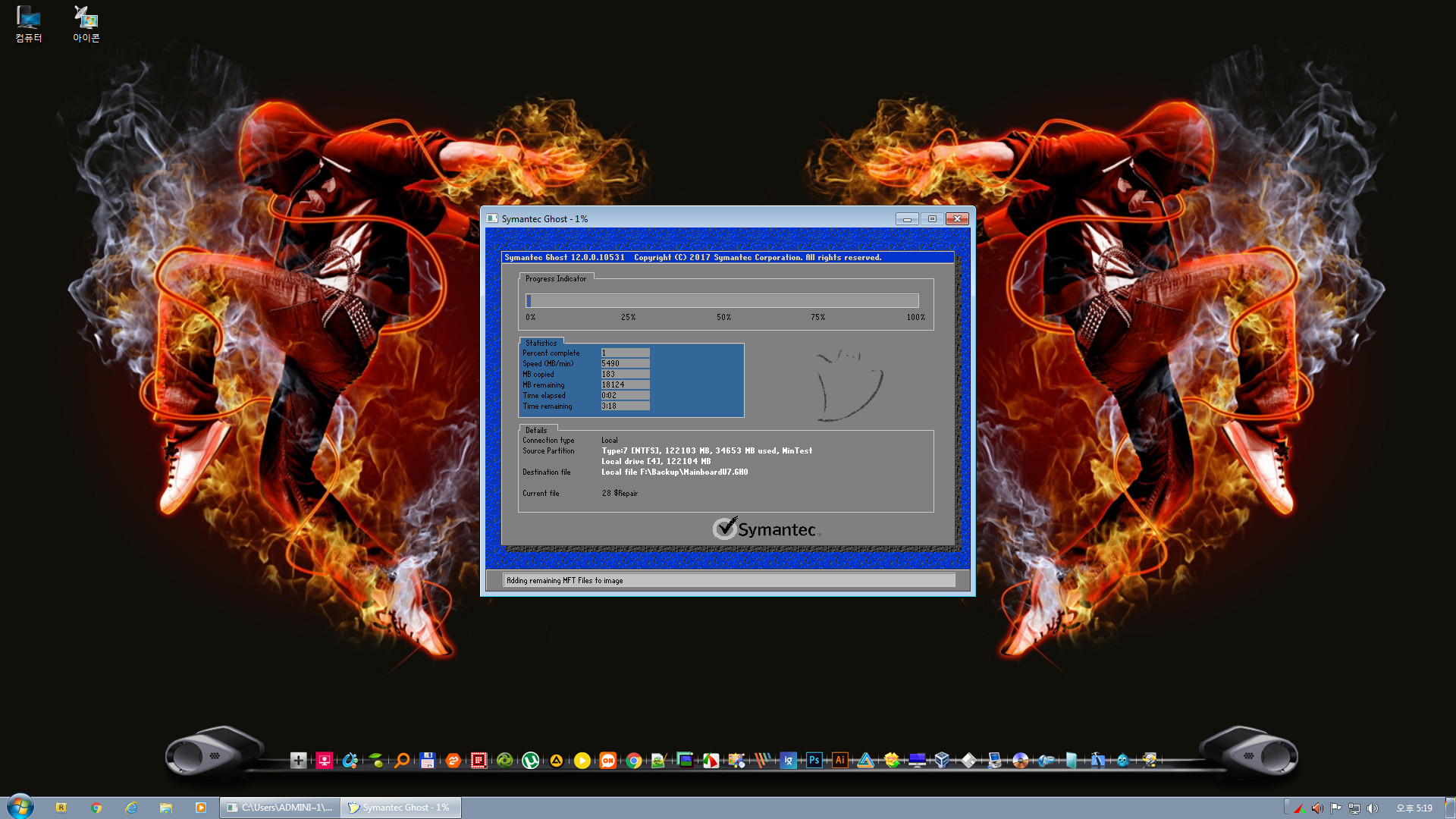Image resolution: width=1456 pixels, height=819 pixels.
Task: Click the blue floppy disk icon in dock
Action: click(x=428, y=760)
